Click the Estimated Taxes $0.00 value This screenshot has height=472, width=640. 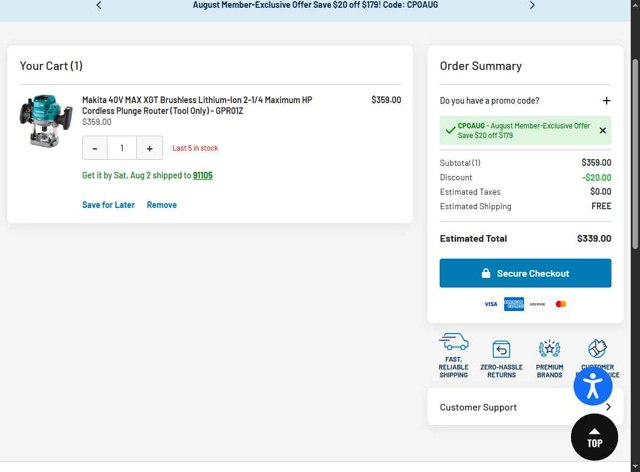coord(601,191)
